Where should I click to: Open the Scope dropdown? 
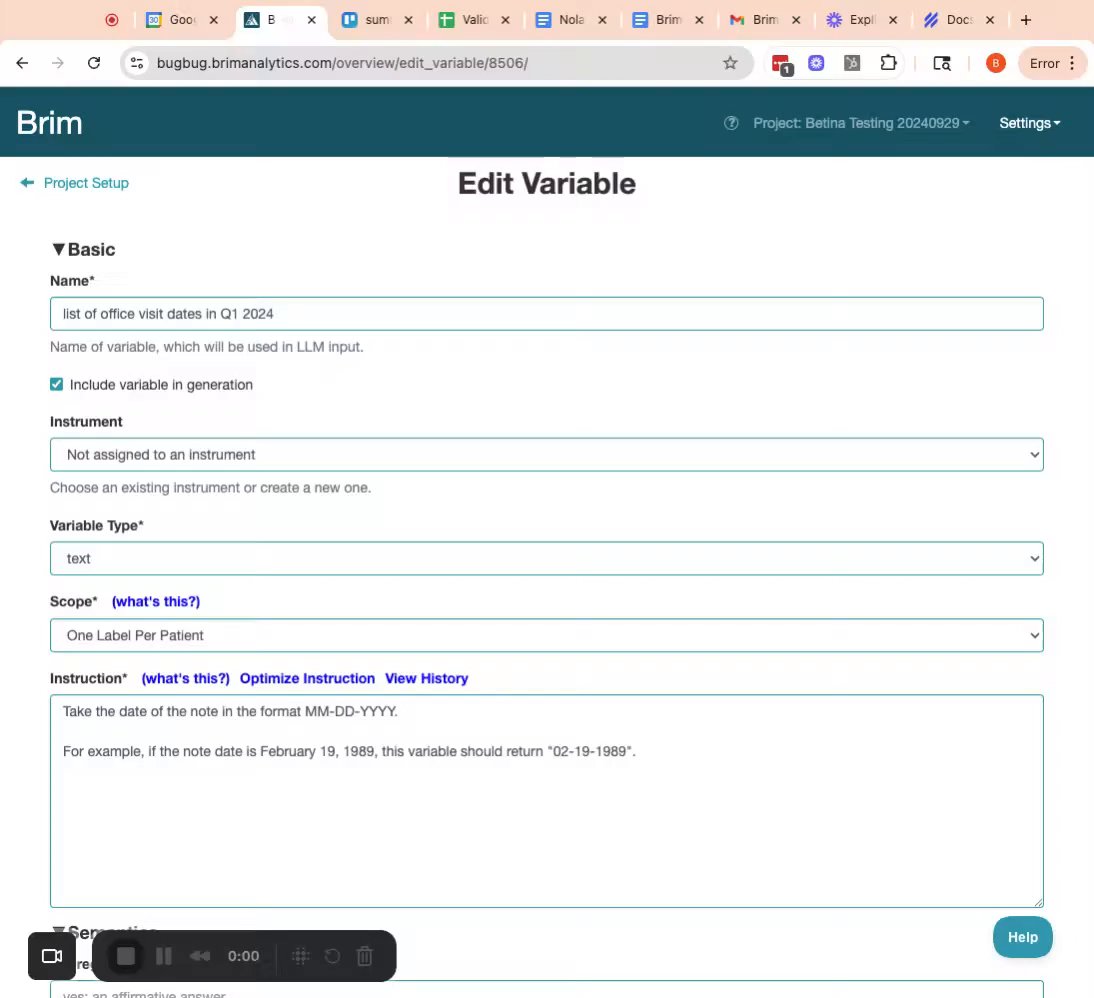pos(546,635)
